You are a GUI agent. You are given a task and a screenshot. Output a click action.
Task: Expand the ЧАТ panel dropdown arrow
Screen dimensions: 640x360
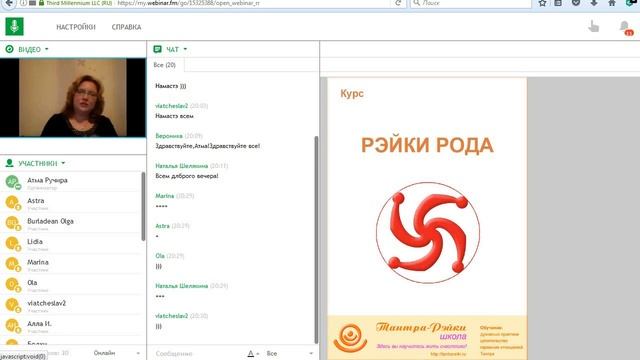tap(185, 49)
